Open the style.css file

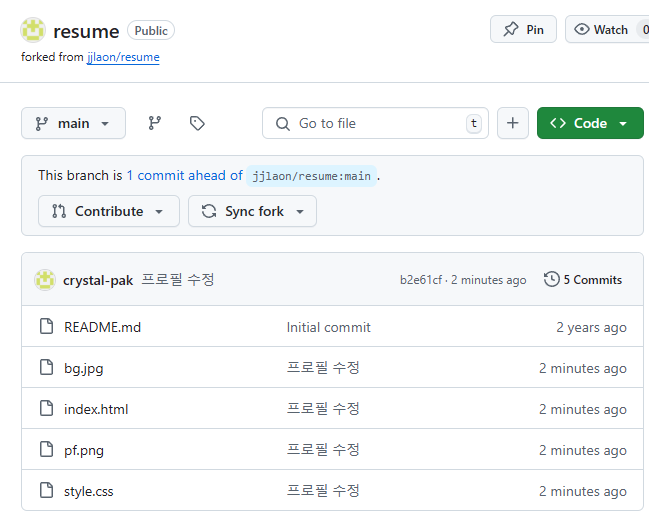pos(89,491)
